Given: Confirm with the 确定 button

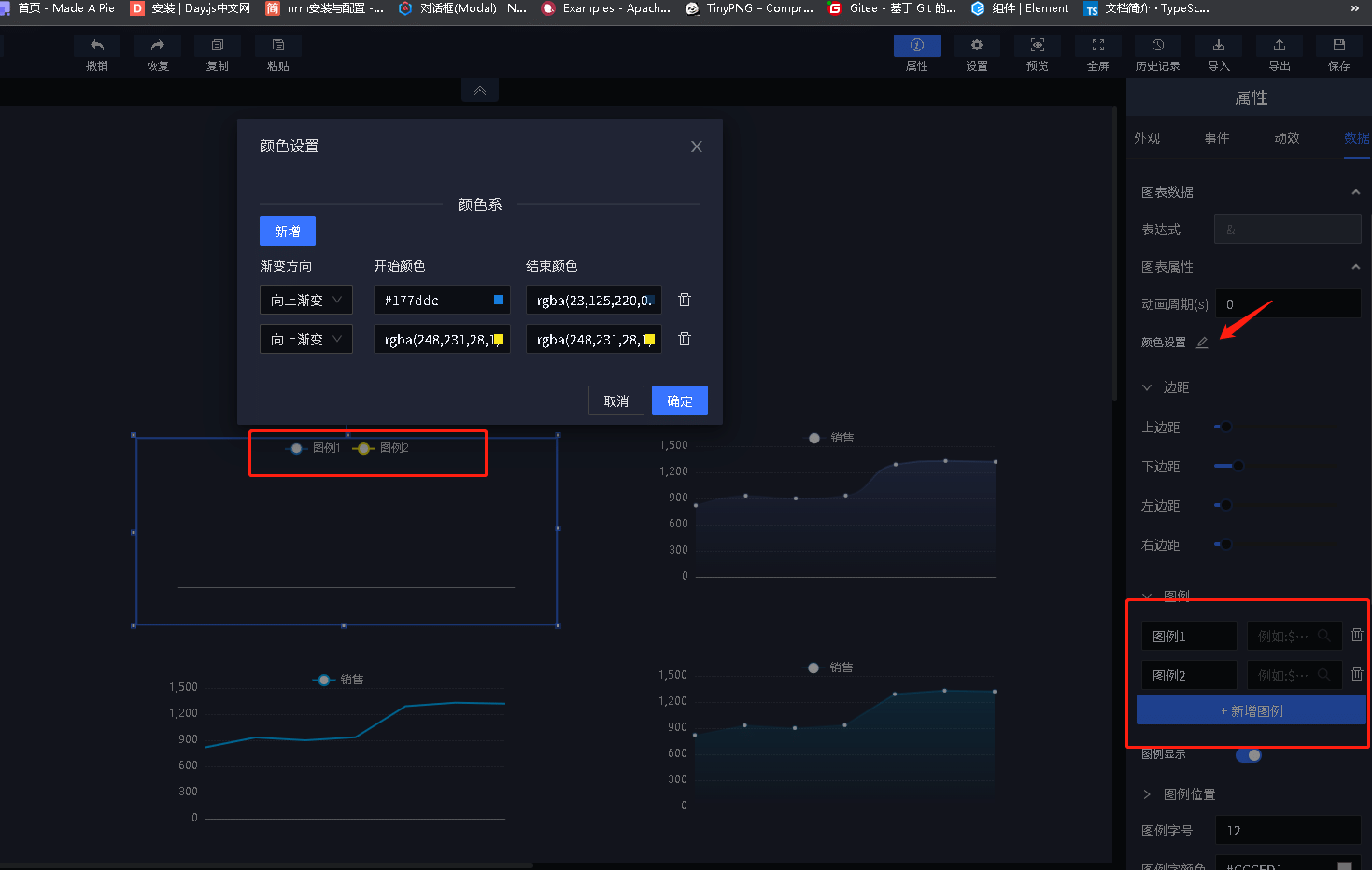Looking at the screenshot, I should (x=679, y=400).
